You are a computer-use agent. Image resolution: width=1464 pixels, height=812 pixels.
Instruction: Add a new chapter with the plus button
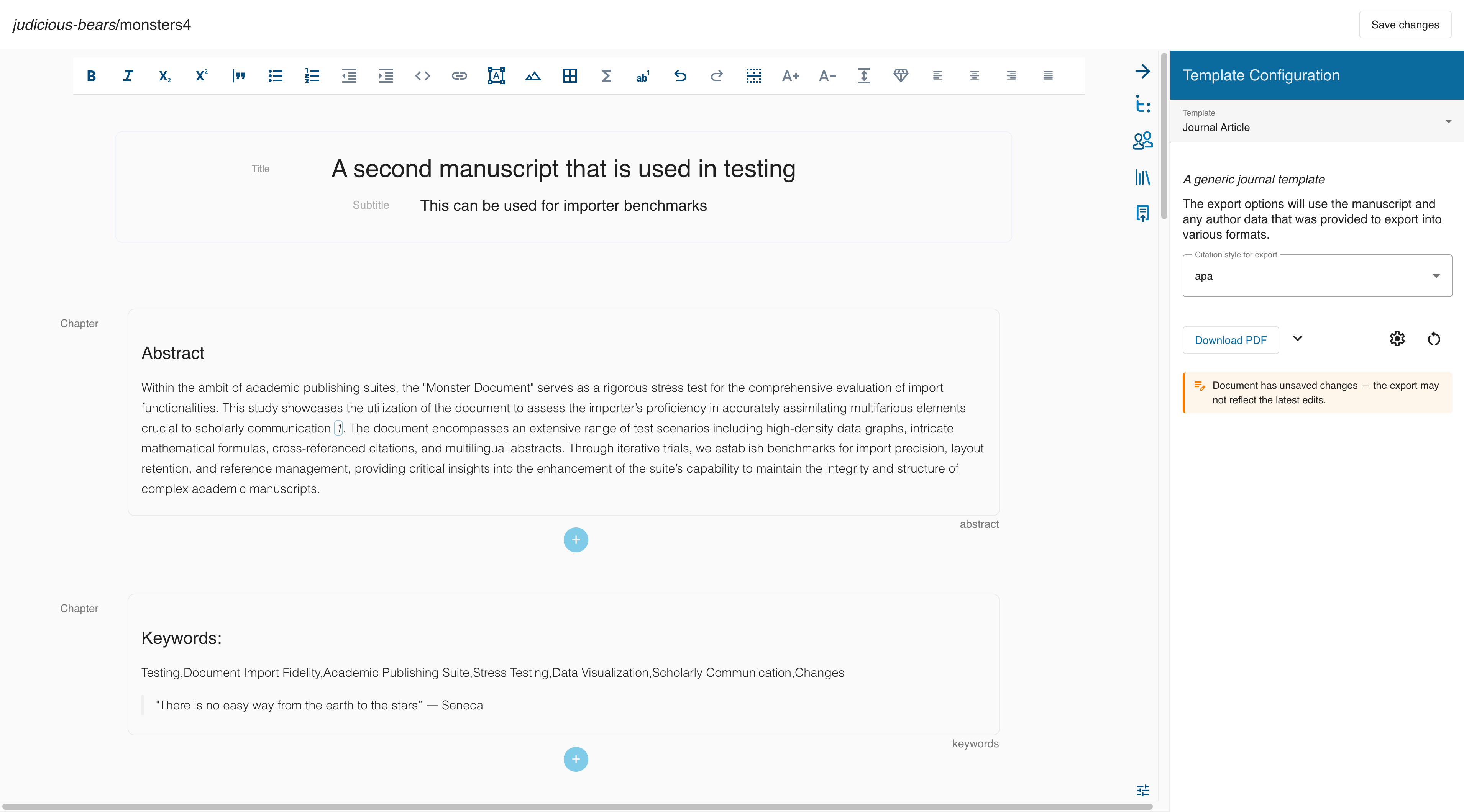click(x=576, y=539)
